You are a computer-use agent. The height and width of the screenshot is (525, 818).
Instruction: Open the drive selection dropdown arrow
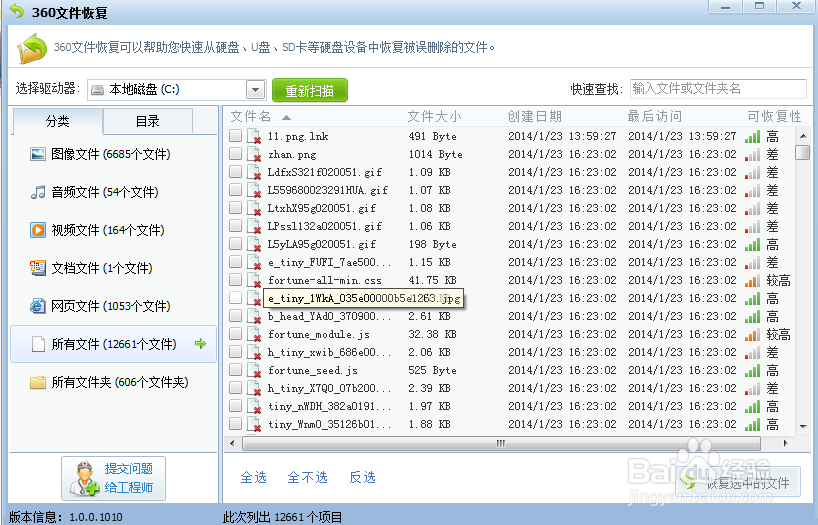256,90
